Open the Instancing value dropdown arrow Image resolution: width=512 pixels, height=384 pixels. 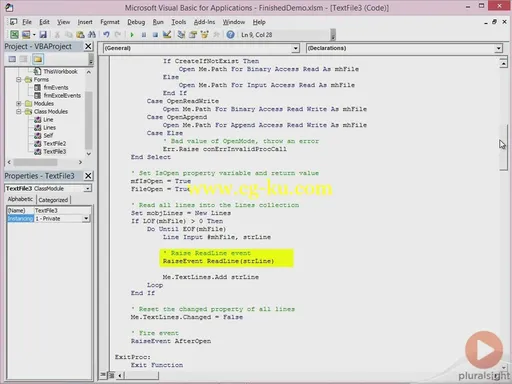click(x=86, y=219)
